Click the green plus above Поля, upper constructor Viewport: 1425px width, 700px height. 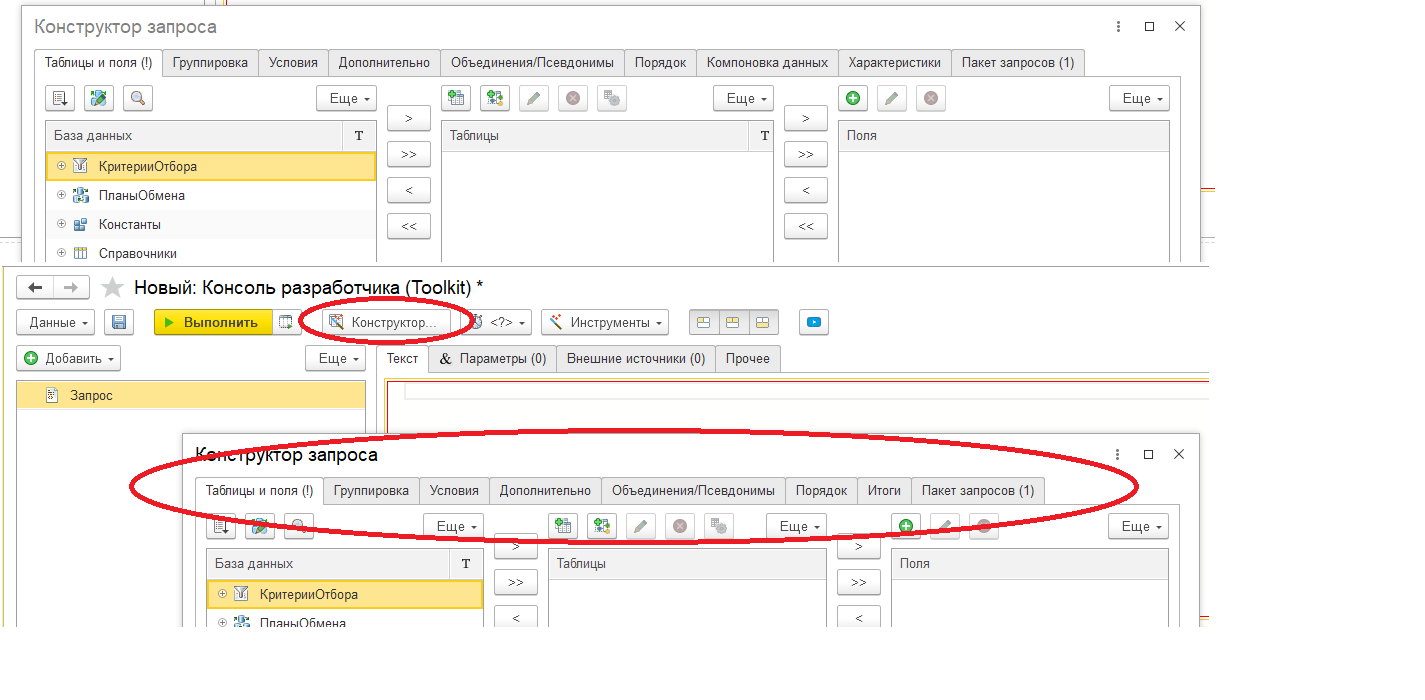tap(853, 98)
